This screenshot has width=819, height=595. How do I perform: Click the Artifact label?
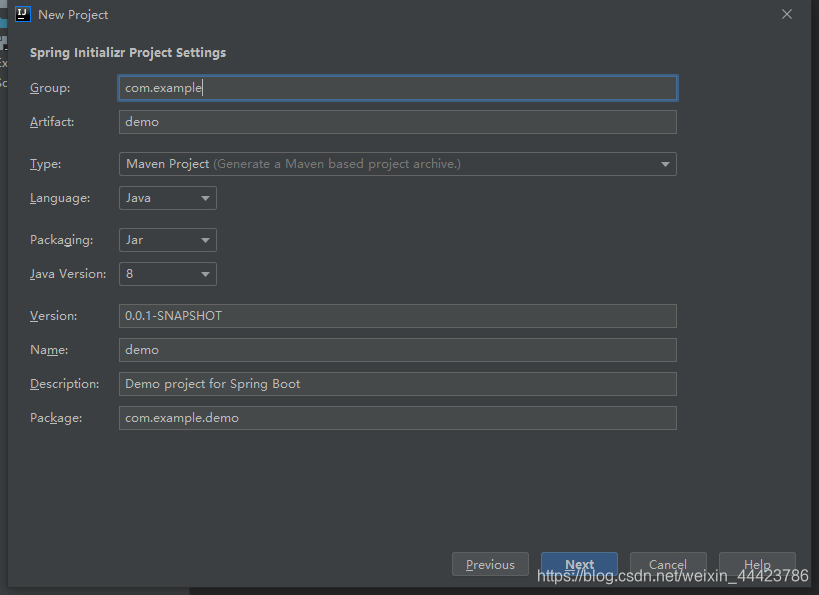click(52, 122)
